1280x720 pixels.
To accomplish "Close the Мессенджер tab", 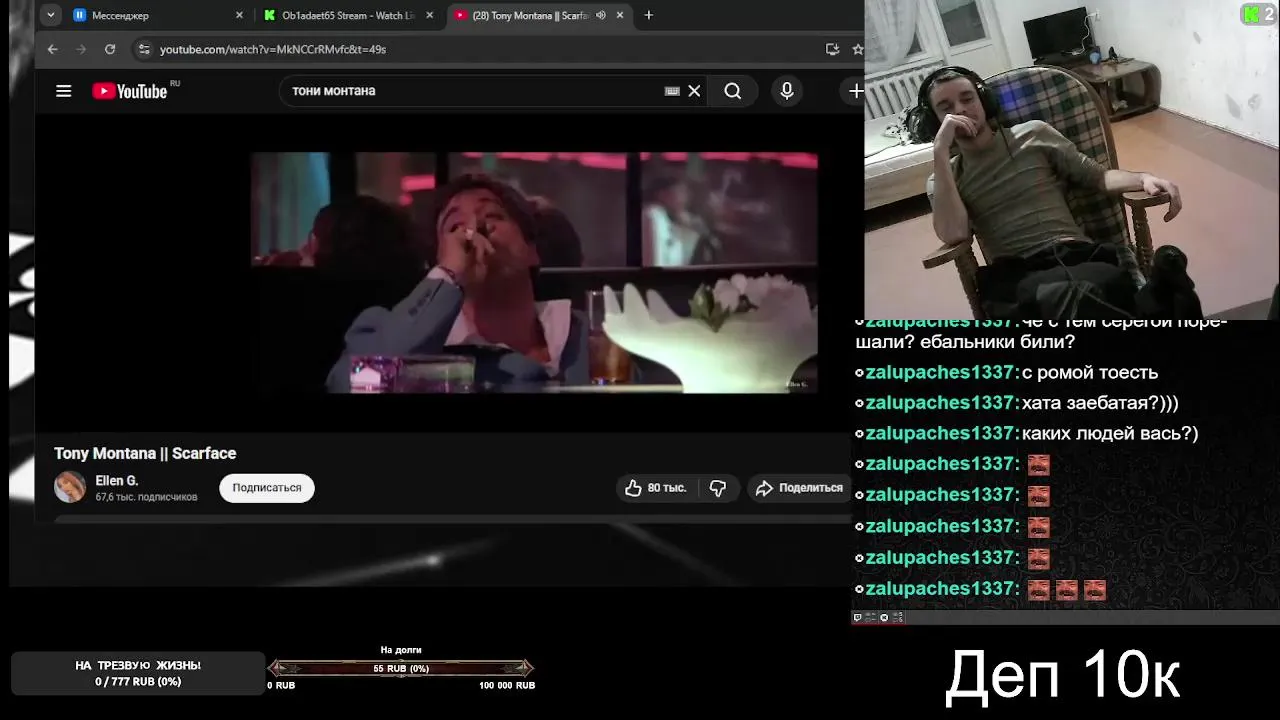I will click(x=239, y=15).
